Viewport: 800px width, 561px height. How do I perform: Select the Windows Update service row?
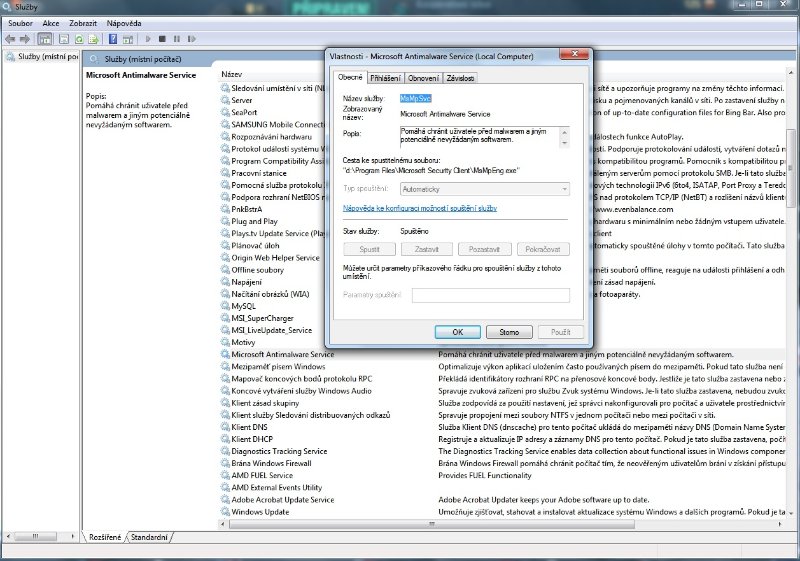[503, 512]
